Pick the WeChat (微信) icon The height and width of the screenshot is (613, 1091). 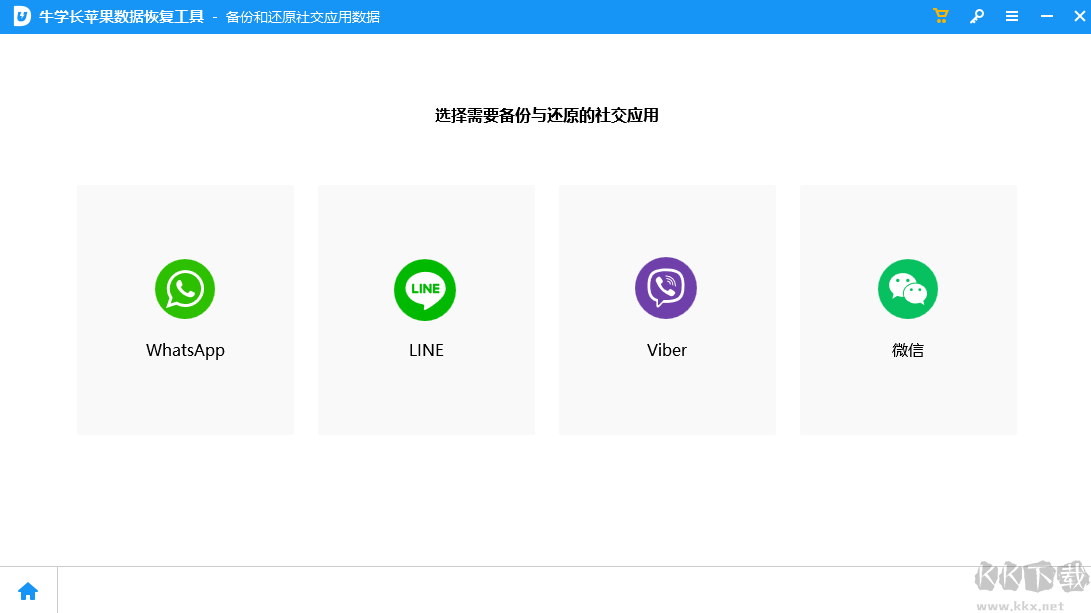908,289
